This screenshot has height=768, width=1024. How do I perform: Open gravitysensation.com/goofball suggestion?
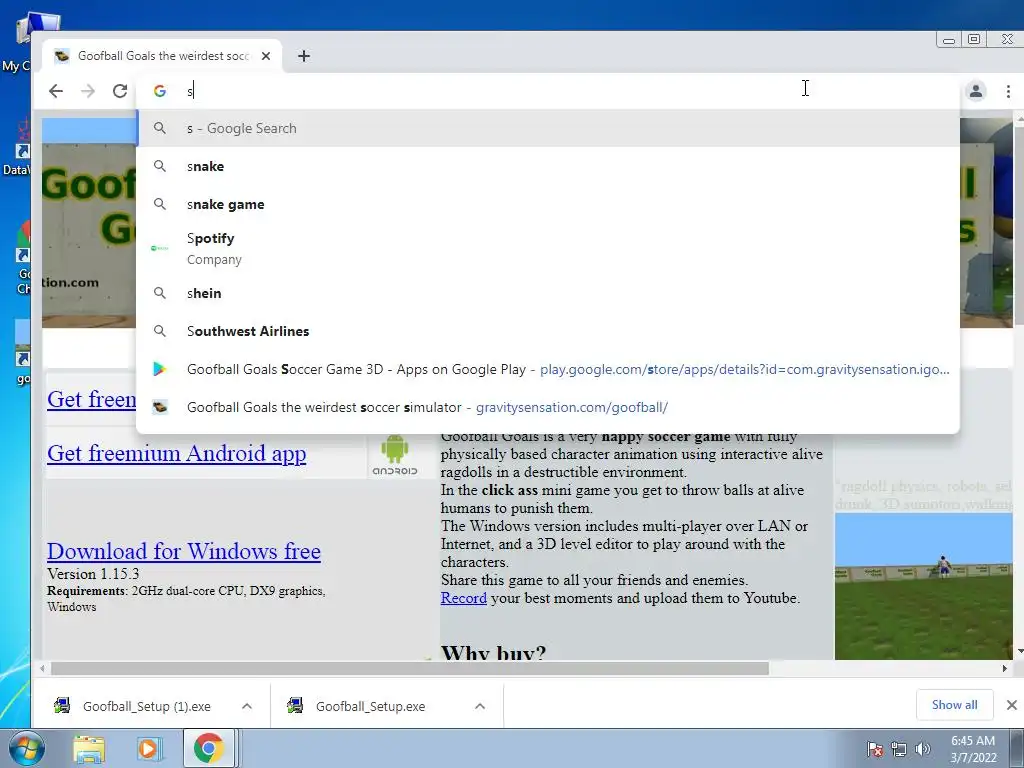coord(548,407)
